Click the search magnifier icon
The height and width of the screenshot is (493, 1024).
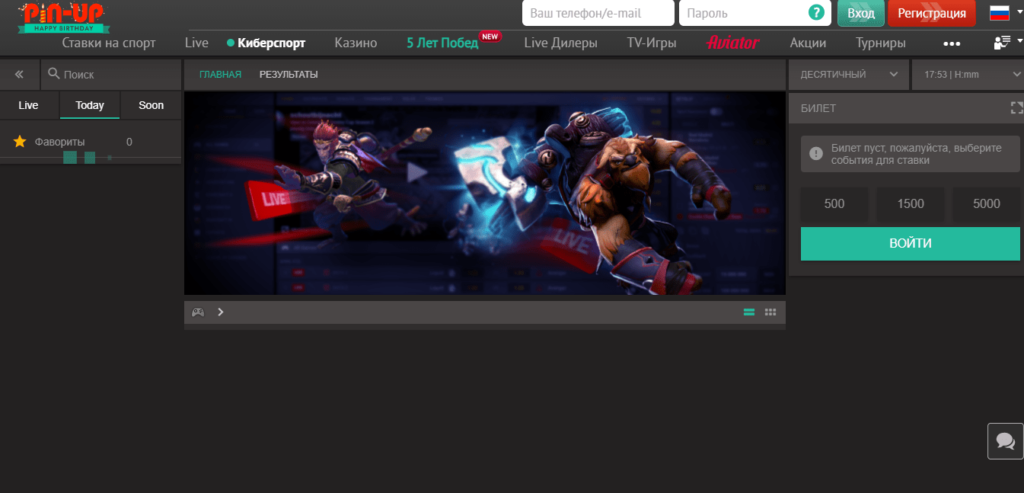coord(54,73)
